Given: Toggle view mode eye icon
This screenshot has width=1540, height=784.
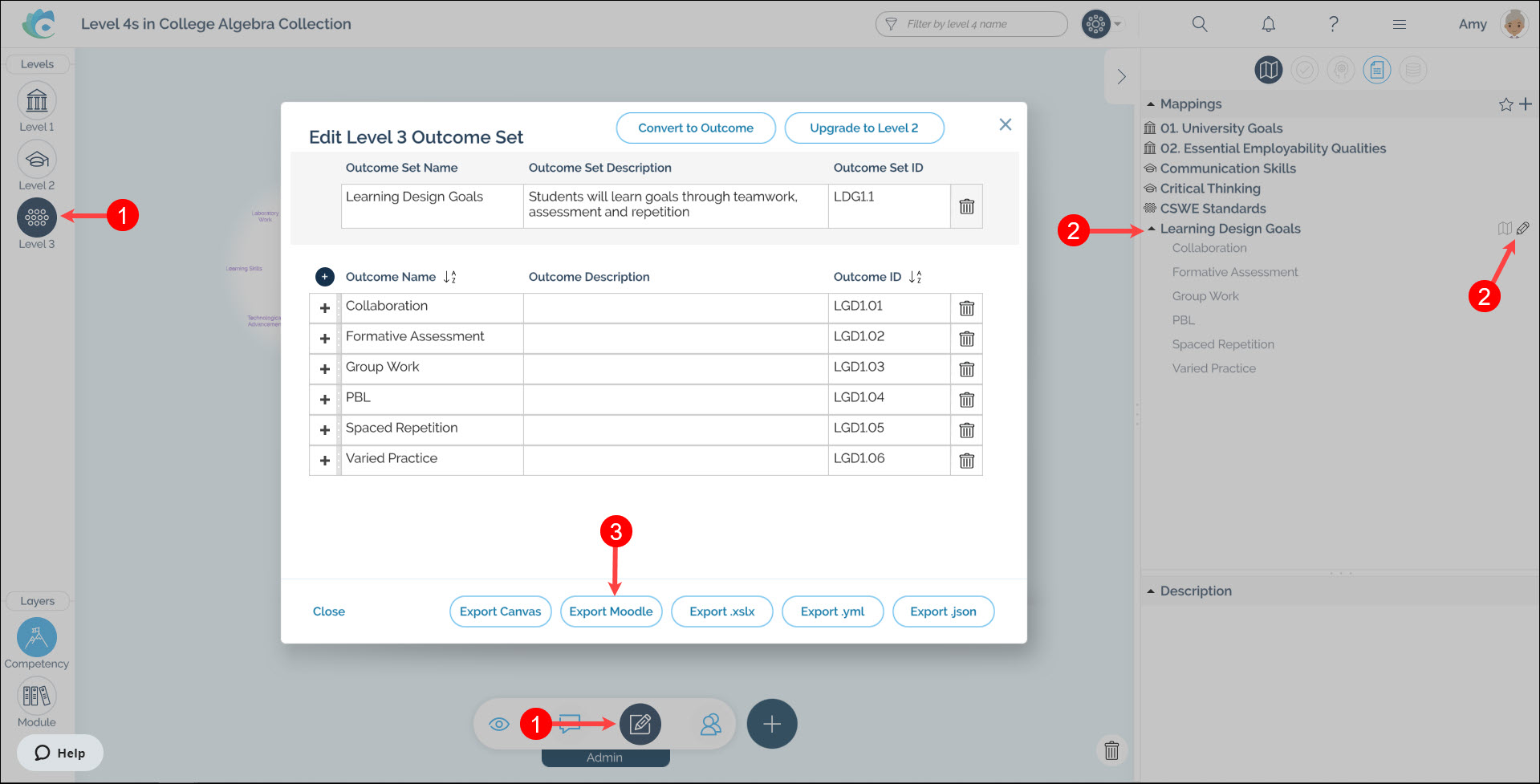Looking at the screenshot, I should click(x=499, y=725).
